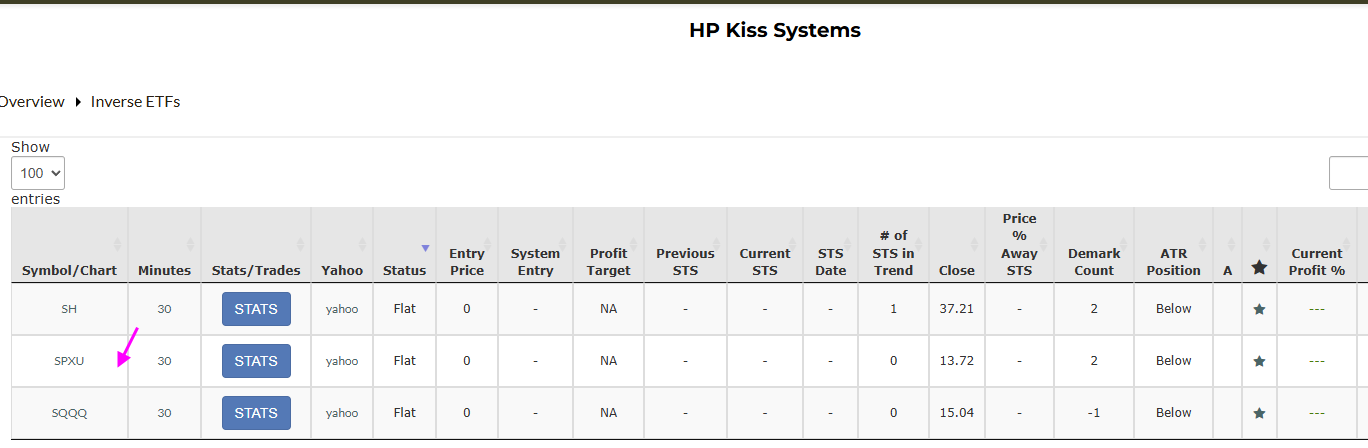
Task: Open yahoo link for SQQQ
Action: pos(341,413)
